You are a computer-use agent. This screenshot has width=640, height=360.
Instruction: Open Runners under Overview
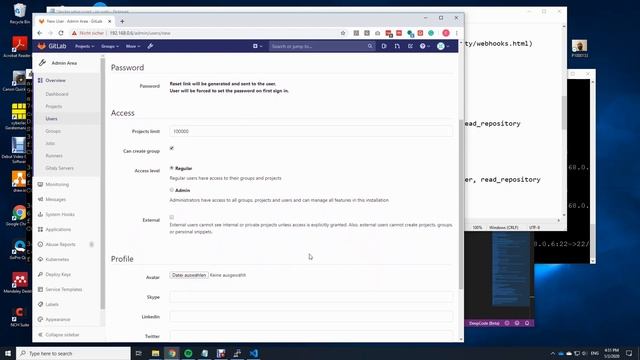pos(54,156)
